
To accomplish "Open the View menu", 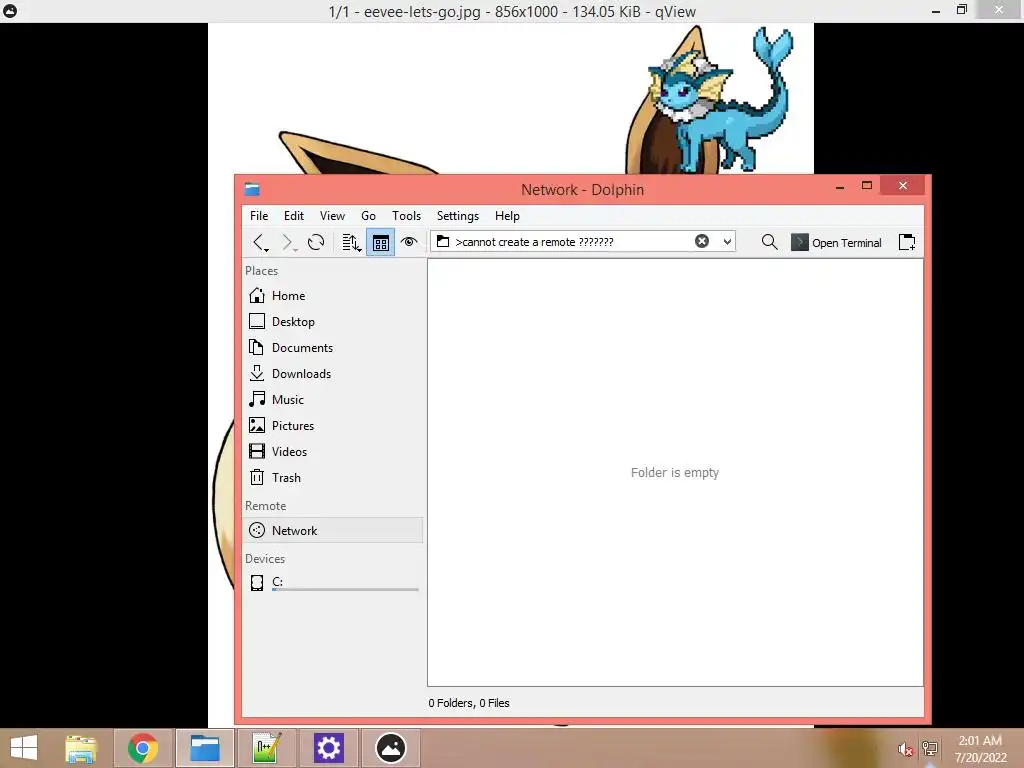I will coord(332,216).
